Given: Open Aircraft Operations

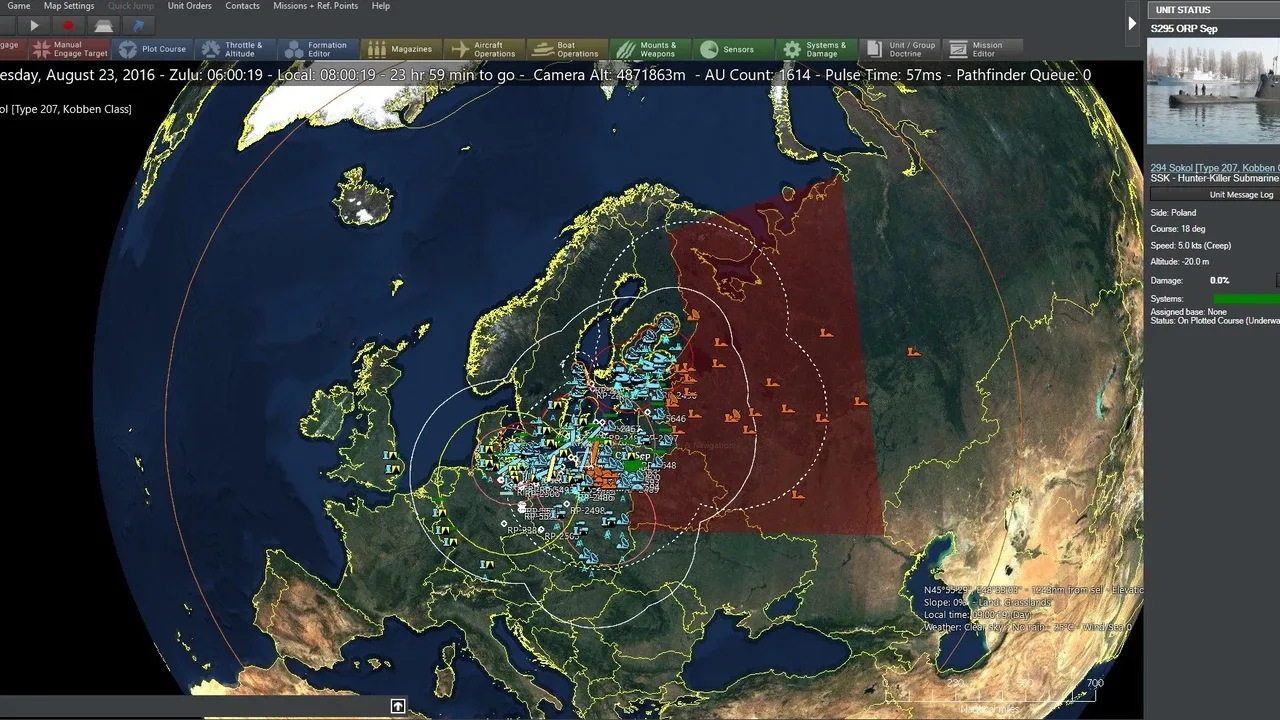Looking at the screenshot, I should coord(482,49).
